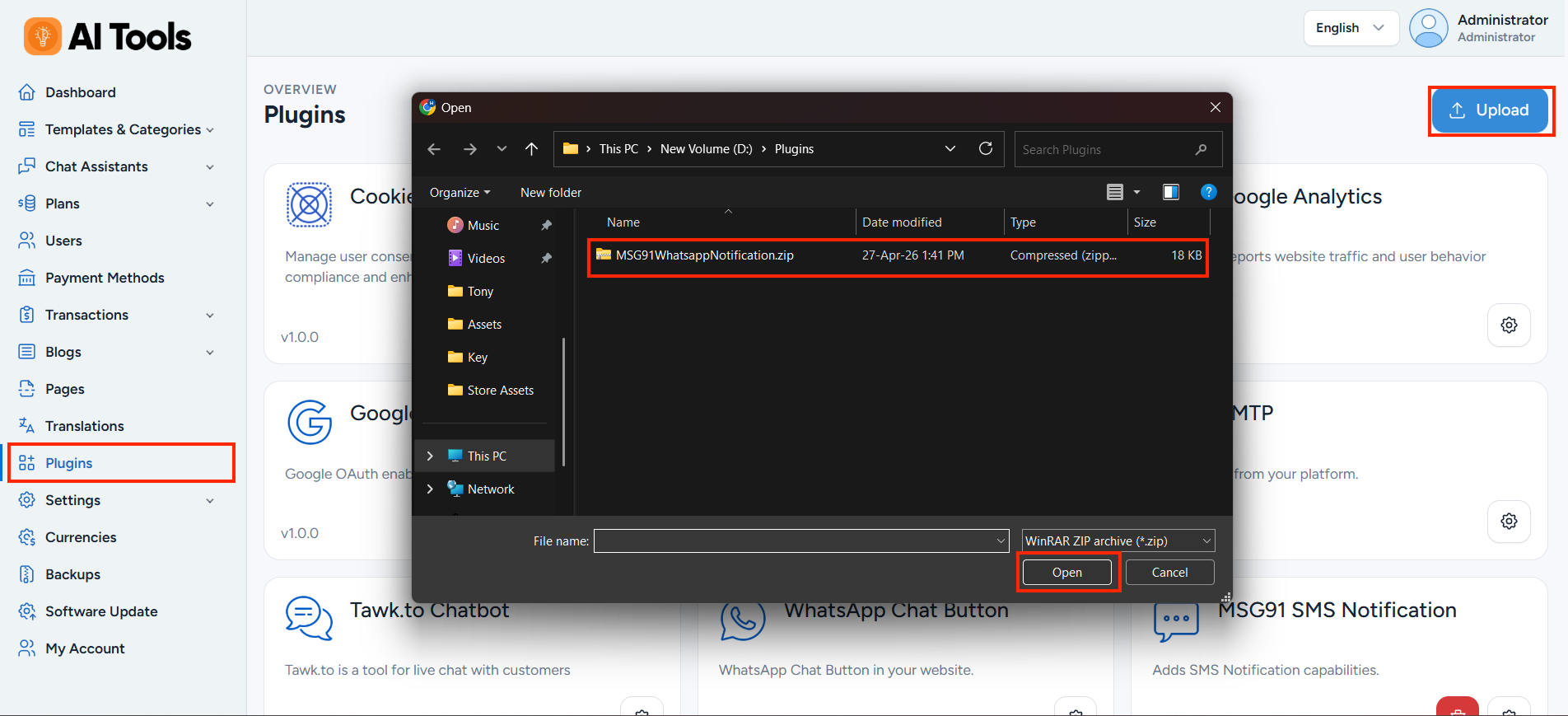Toggle the preview pane icon
1568x716 pixels.
1170,192
